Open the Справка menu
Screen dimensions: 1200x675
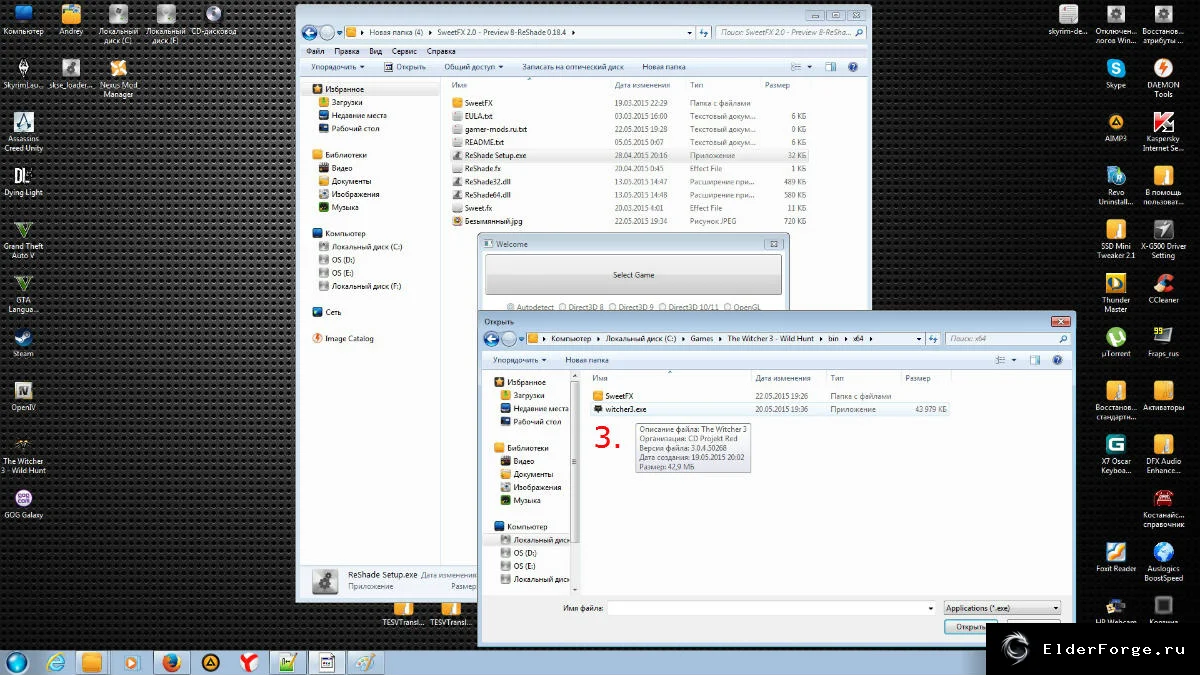[x=441, y=51]
